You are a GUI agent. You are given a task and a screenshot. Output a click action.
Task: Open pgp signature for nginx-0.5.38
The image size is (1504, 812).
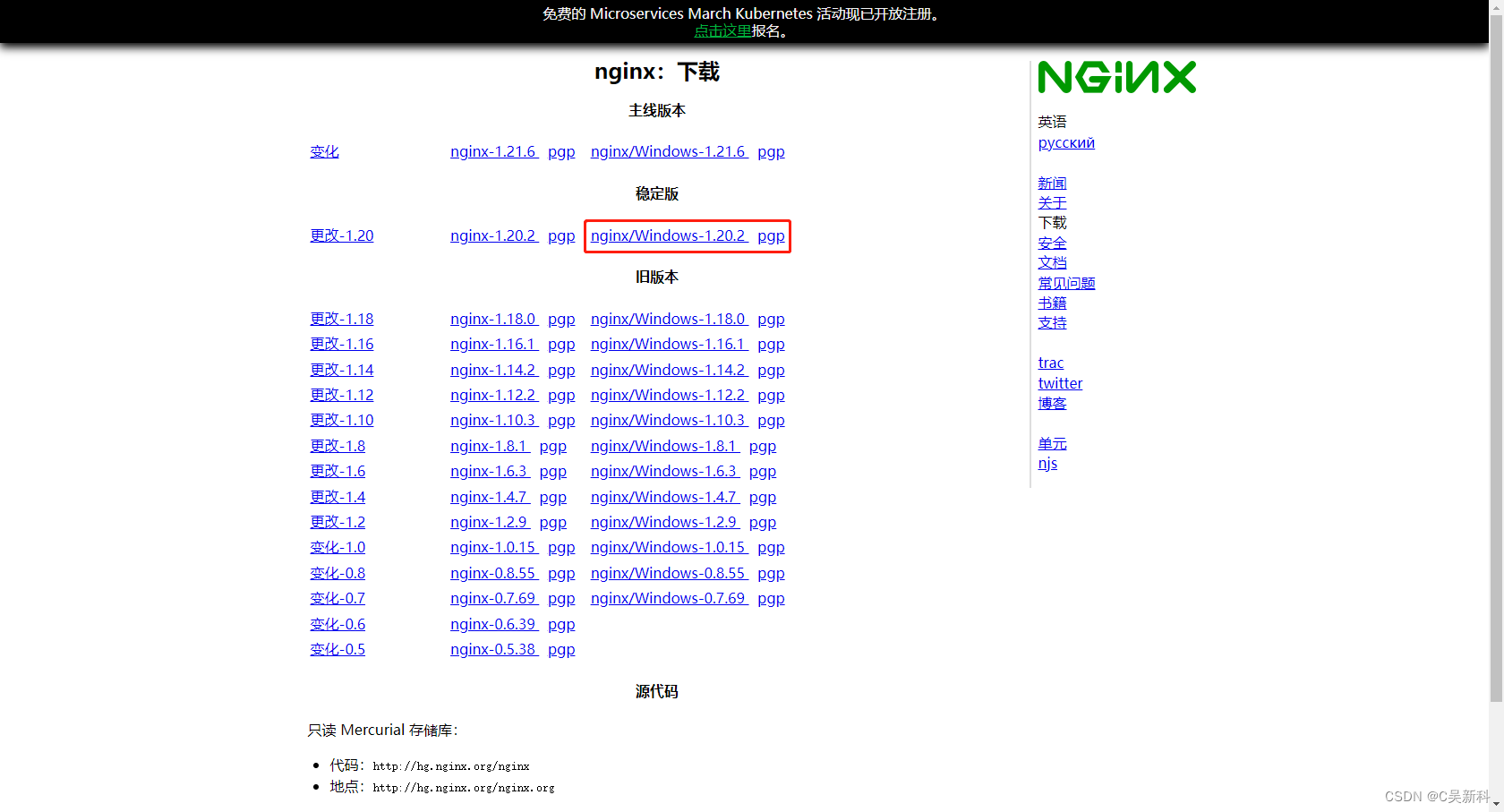(x=561, y=650)
